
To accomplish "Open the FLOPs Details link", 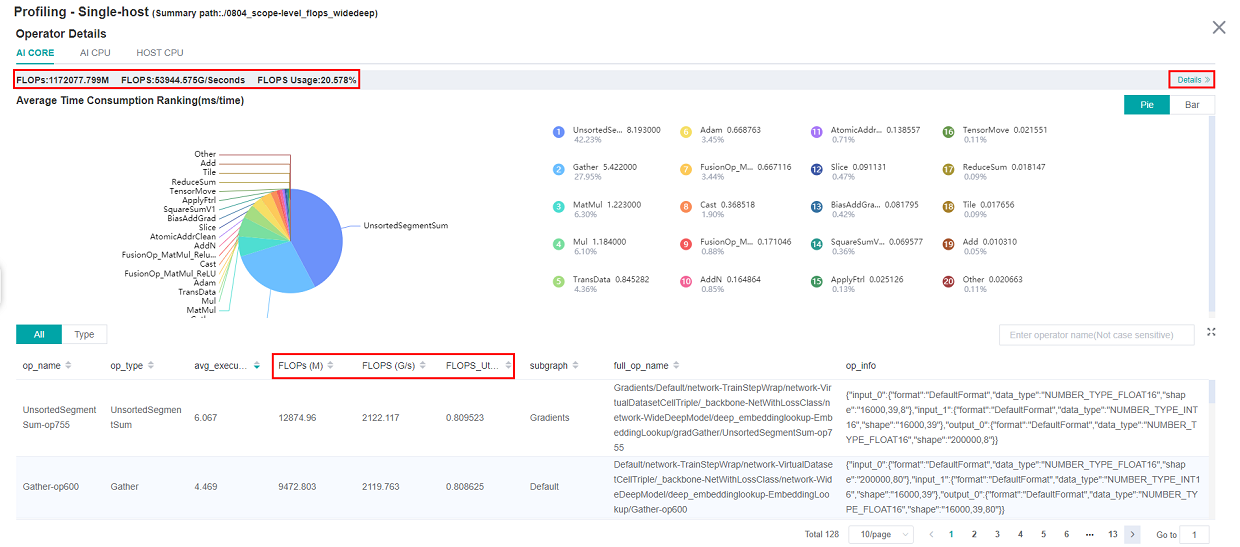I will tap(1193, 80).
